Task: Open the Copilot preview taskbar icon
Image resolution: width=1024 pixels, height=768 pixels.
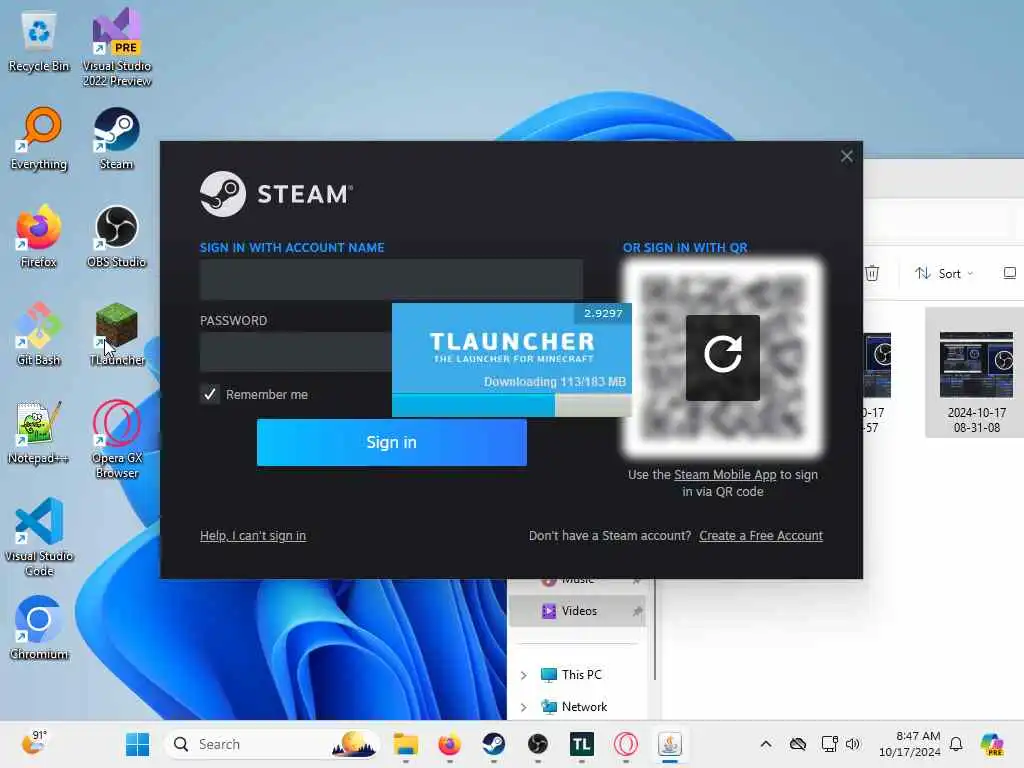Action: (x=992, y=744)
